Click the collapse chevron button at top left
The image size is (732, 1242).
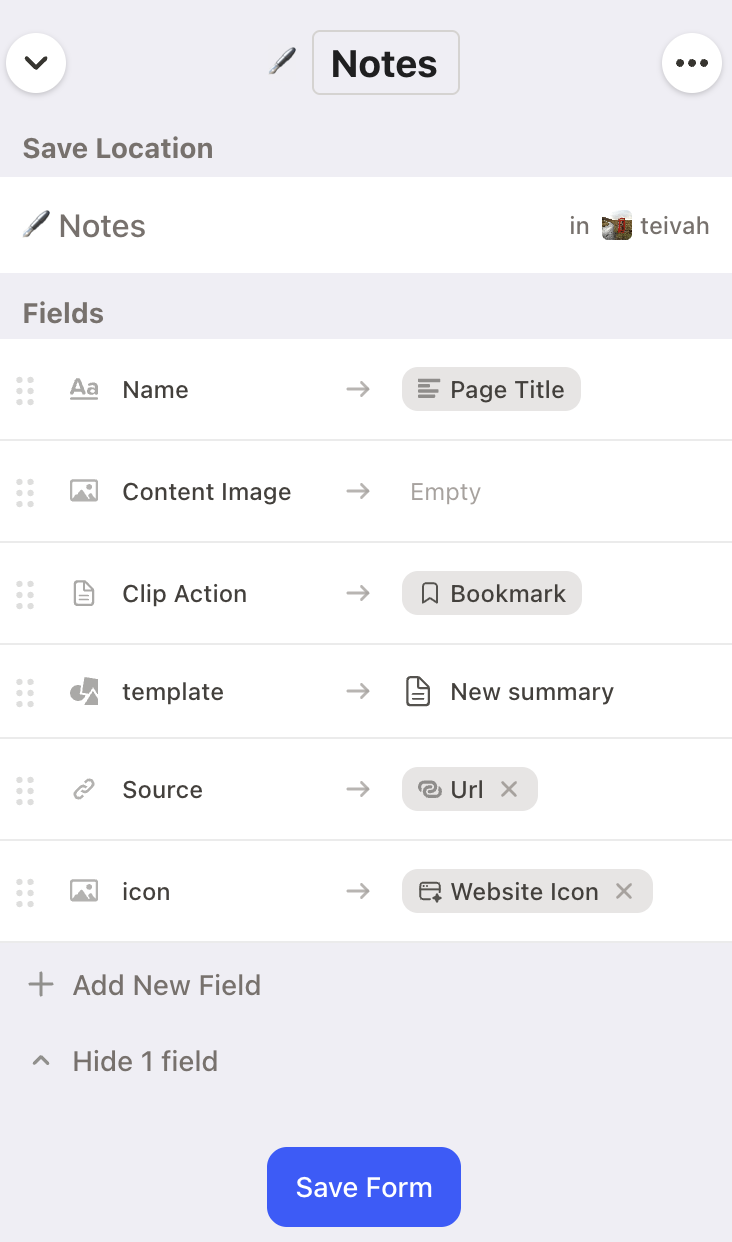pyautogui.click(x=36, y=63)
